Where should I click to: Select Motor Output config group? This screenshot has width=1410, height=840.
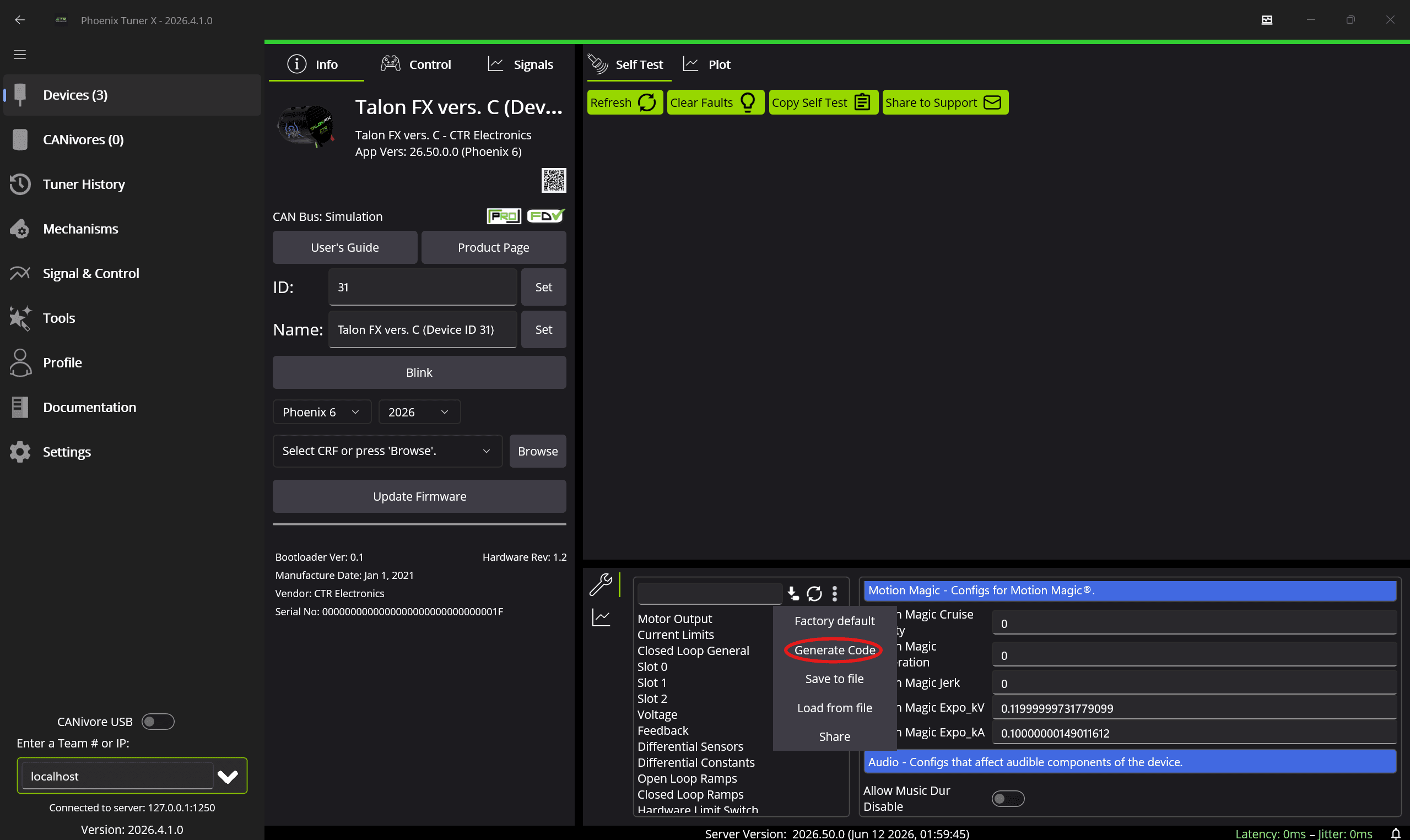click(x=674, y=619)
